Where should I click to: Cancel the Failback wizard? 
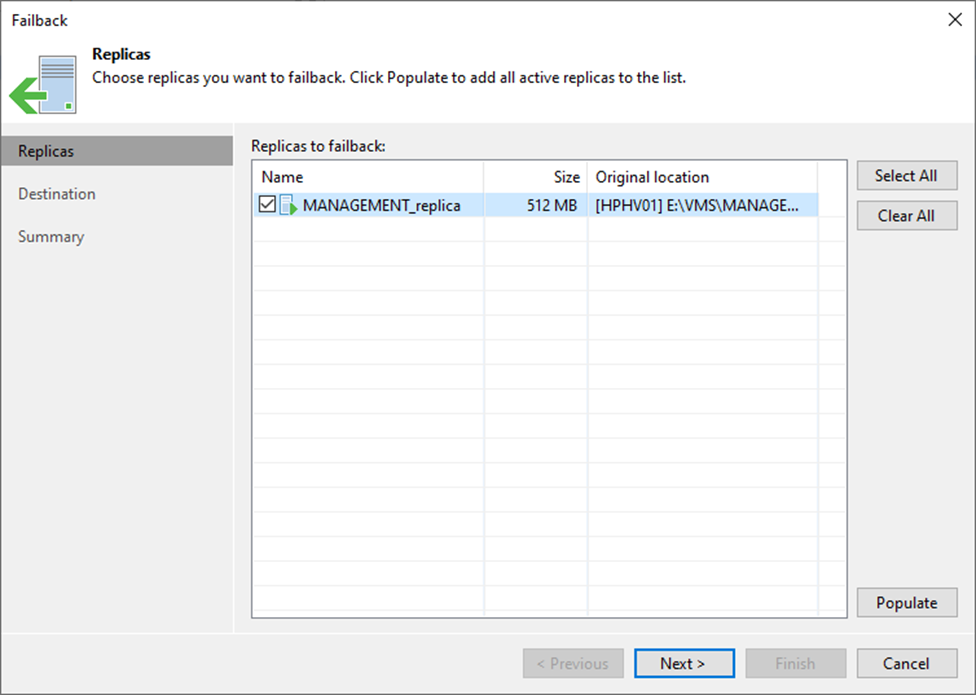(906, 663)
